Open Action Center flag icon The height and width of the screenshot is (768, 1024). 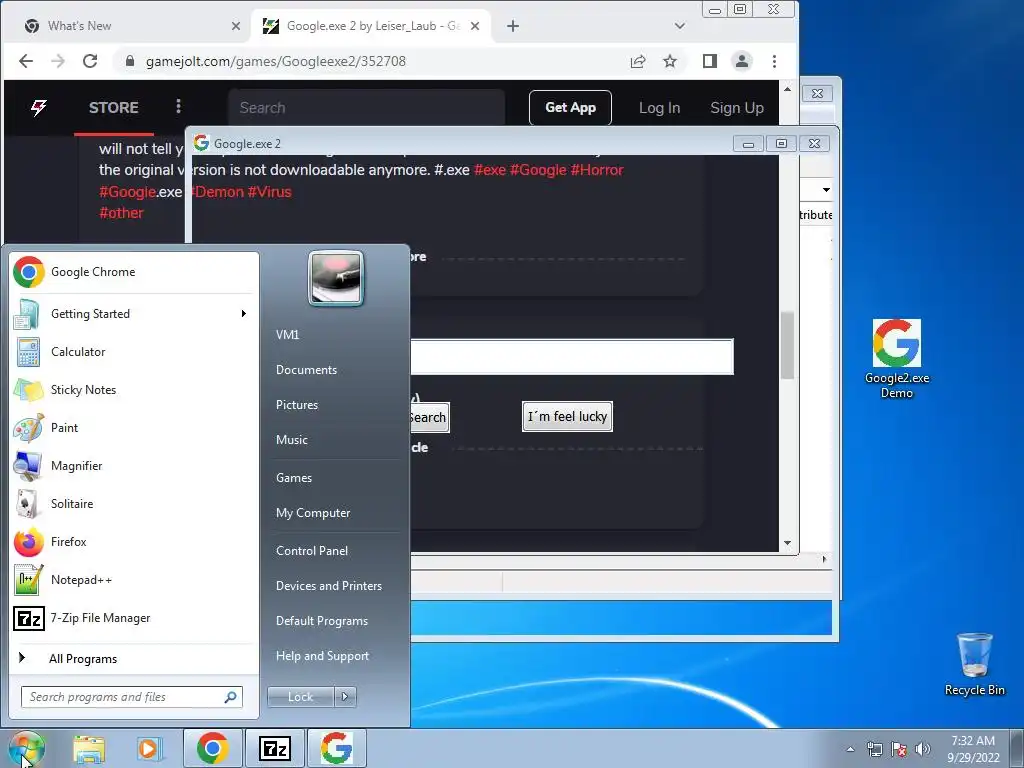coord(899,749)
